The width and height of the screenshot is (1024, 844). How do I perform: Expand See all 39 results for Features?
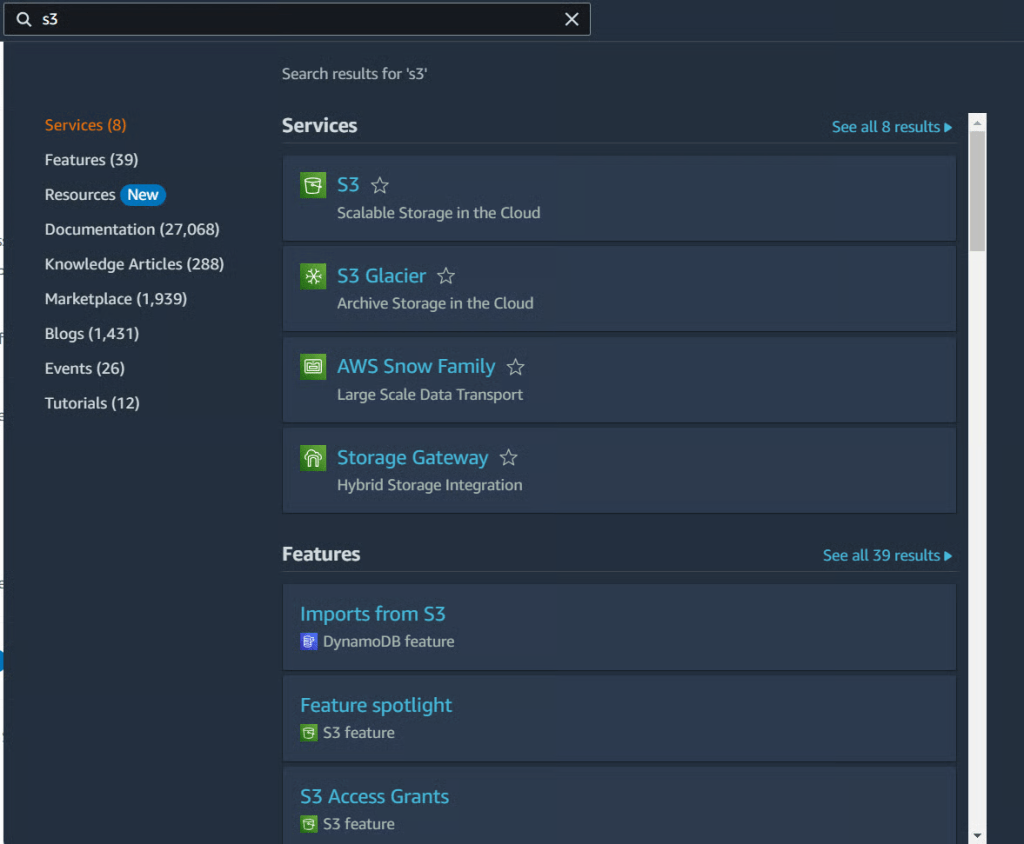point(887,555)
